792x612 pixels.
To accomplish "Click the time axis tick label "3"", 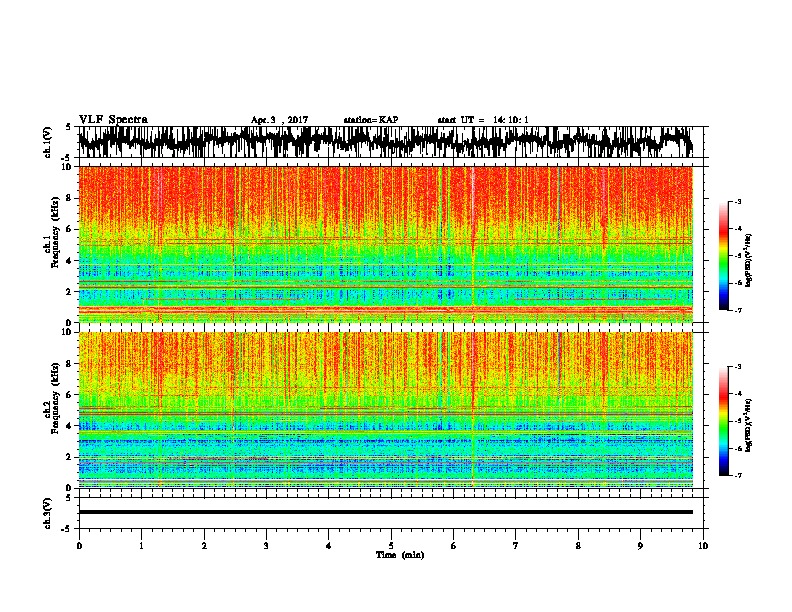I will click(x=266, y=546).
